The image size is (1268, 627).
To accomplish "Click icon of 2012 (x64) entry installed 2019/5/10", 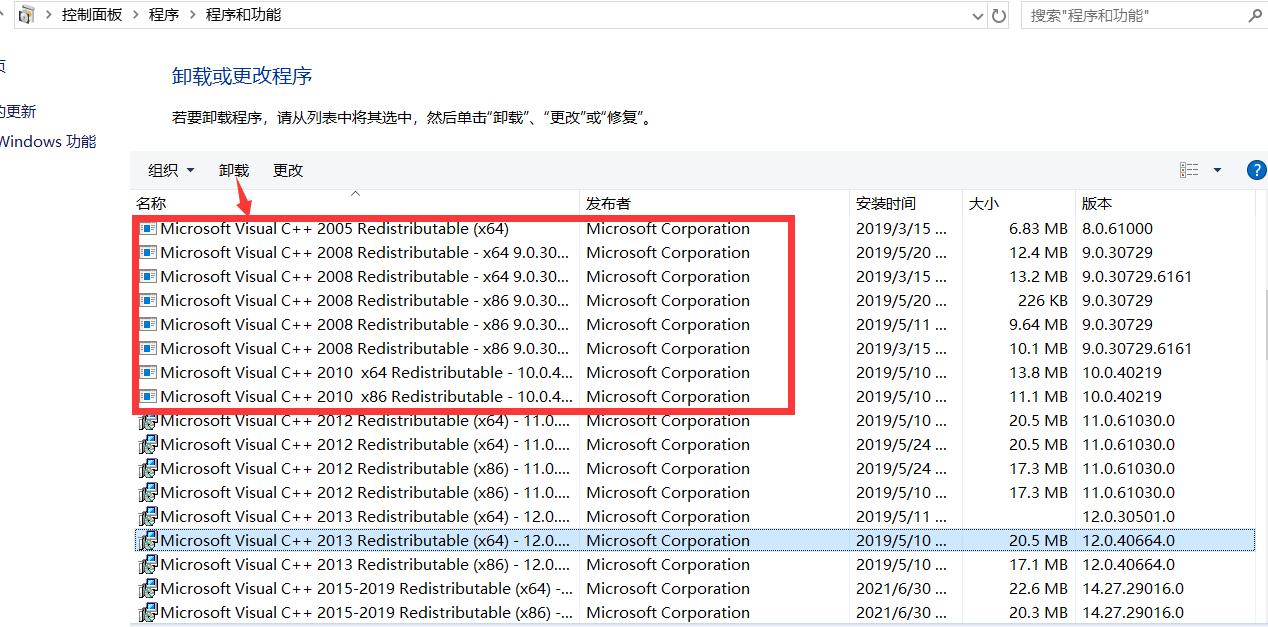I will pyautogui.click(x=148, y=421).
